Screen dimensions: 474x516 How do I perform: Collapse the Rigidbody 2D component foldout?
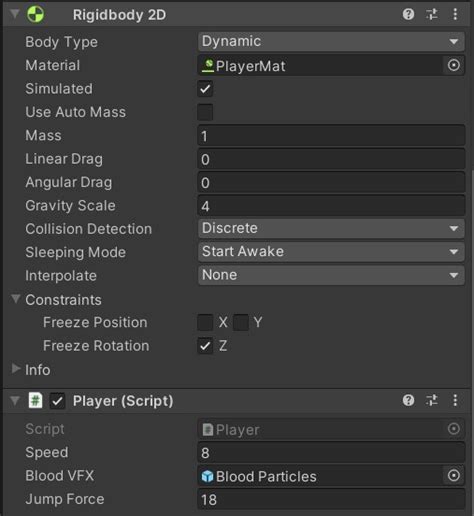[x=15, y=14]
